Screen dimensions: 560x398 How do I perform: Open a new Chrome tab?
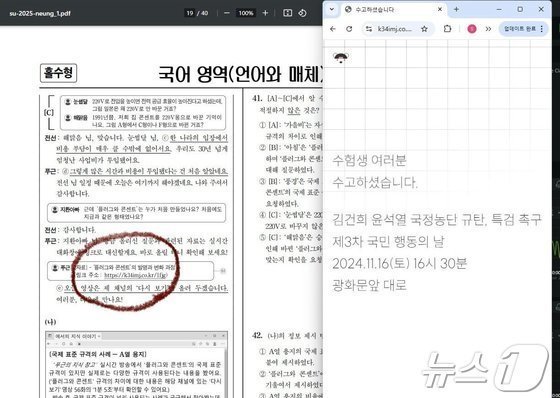point(456,9)
